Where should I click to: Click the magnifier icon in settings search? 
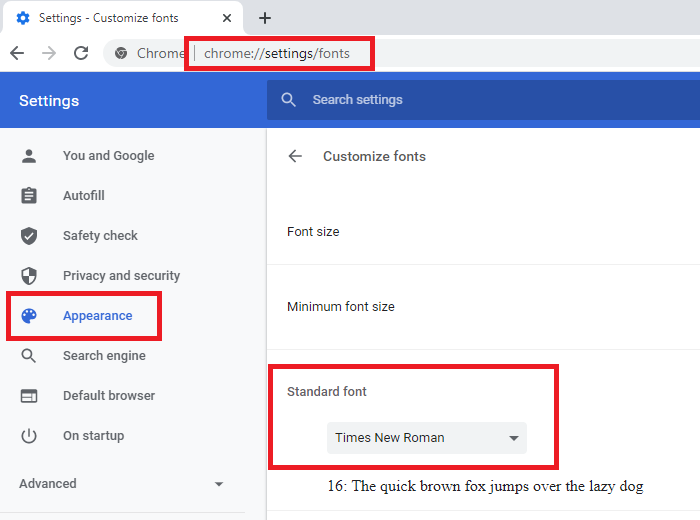[289, 100]
